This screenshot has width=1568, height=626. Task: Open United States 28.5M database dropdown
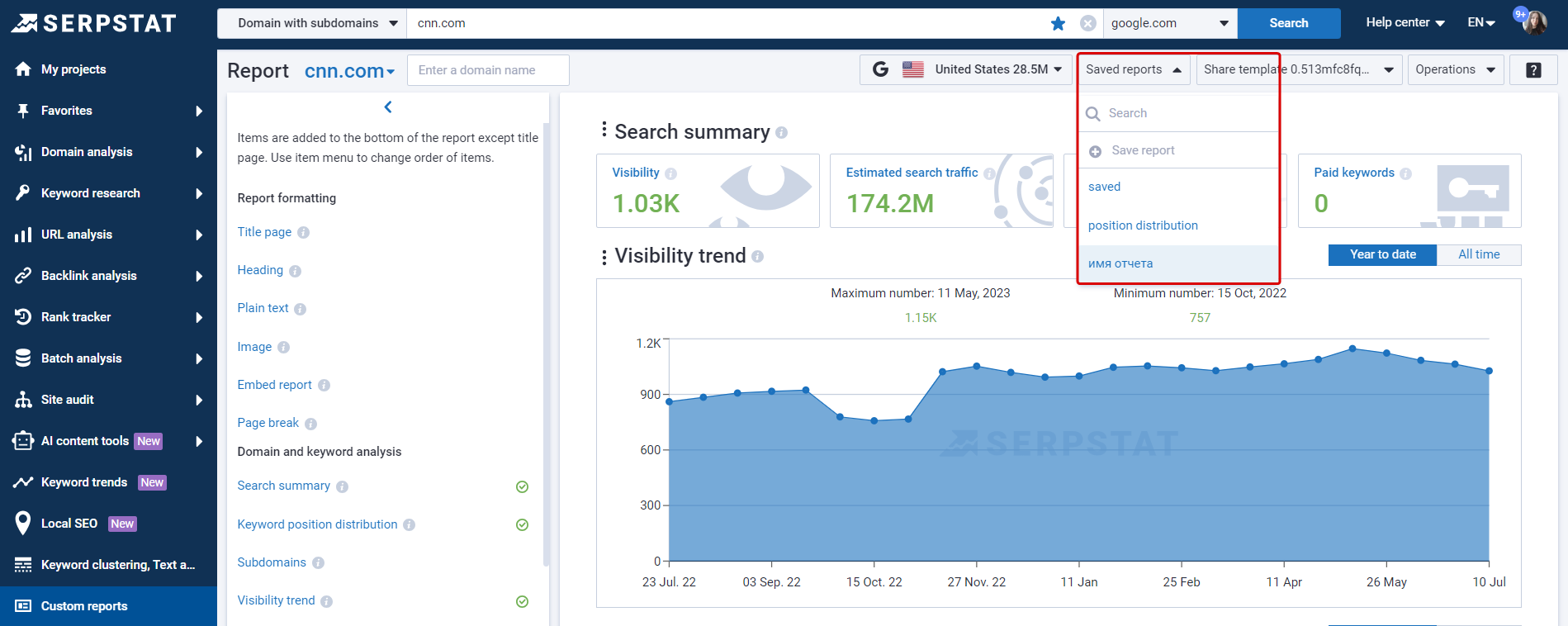(x=965, y=69)
